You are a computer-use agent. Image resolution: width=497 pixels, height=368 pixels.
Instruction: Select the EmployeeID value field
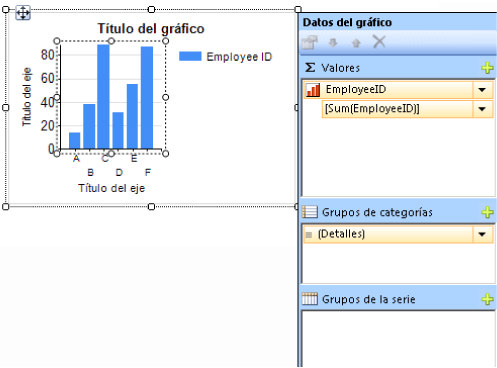(398, 90)
